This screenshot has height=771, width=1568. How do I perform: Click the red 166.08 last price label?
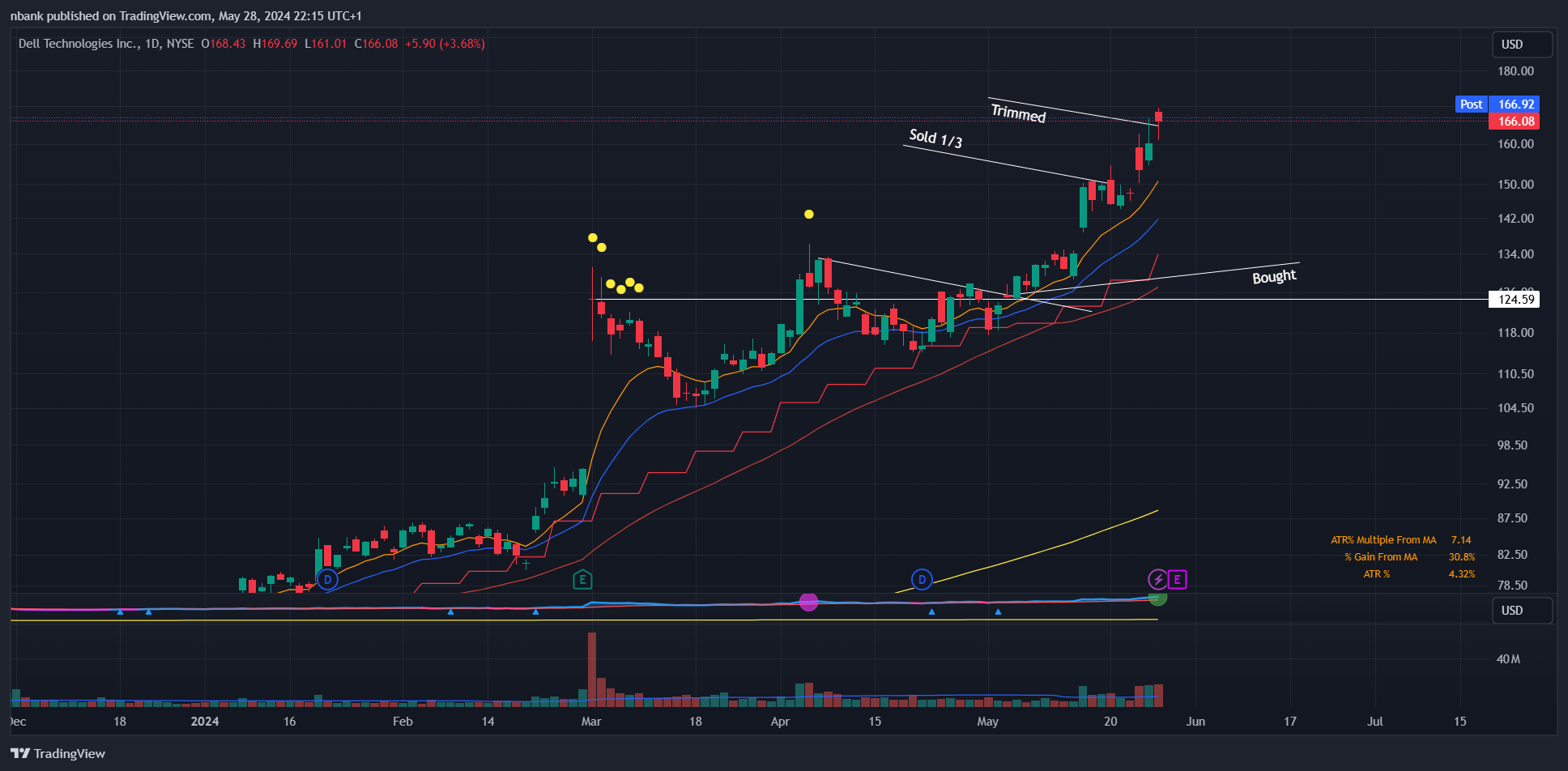point(1515,121)
